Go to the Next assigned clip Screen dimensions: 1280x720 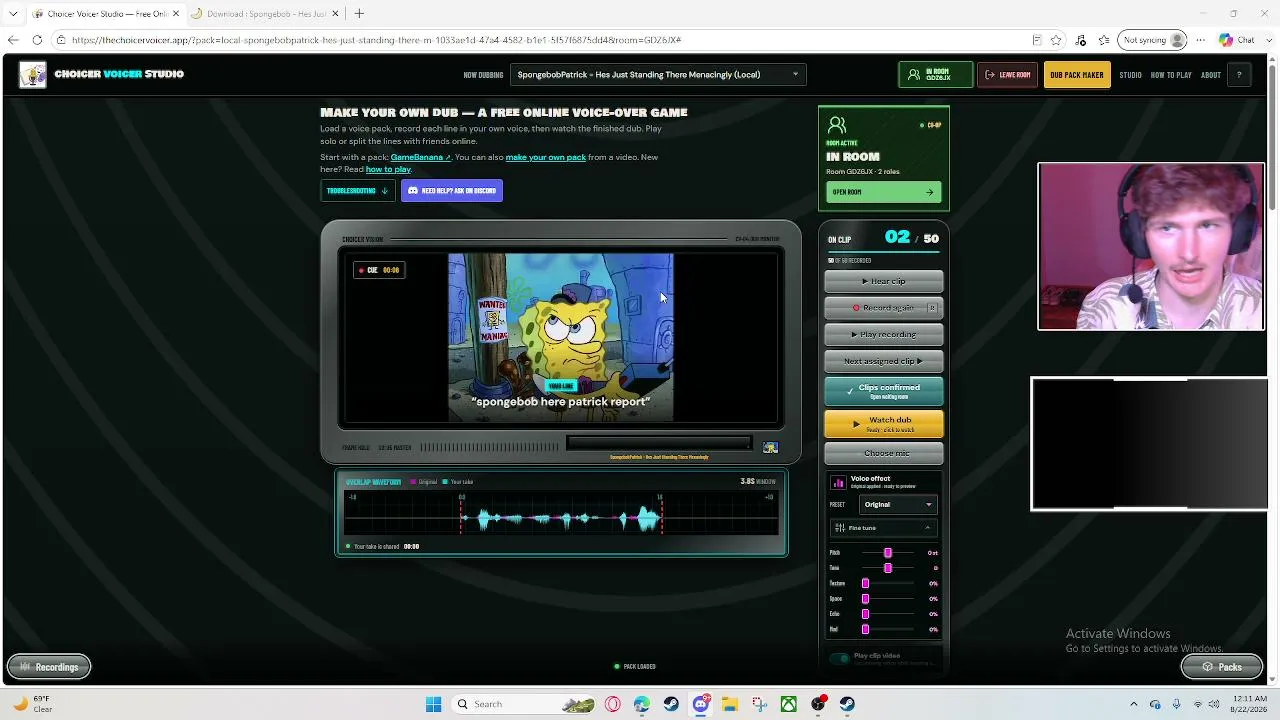pos(884,361)
